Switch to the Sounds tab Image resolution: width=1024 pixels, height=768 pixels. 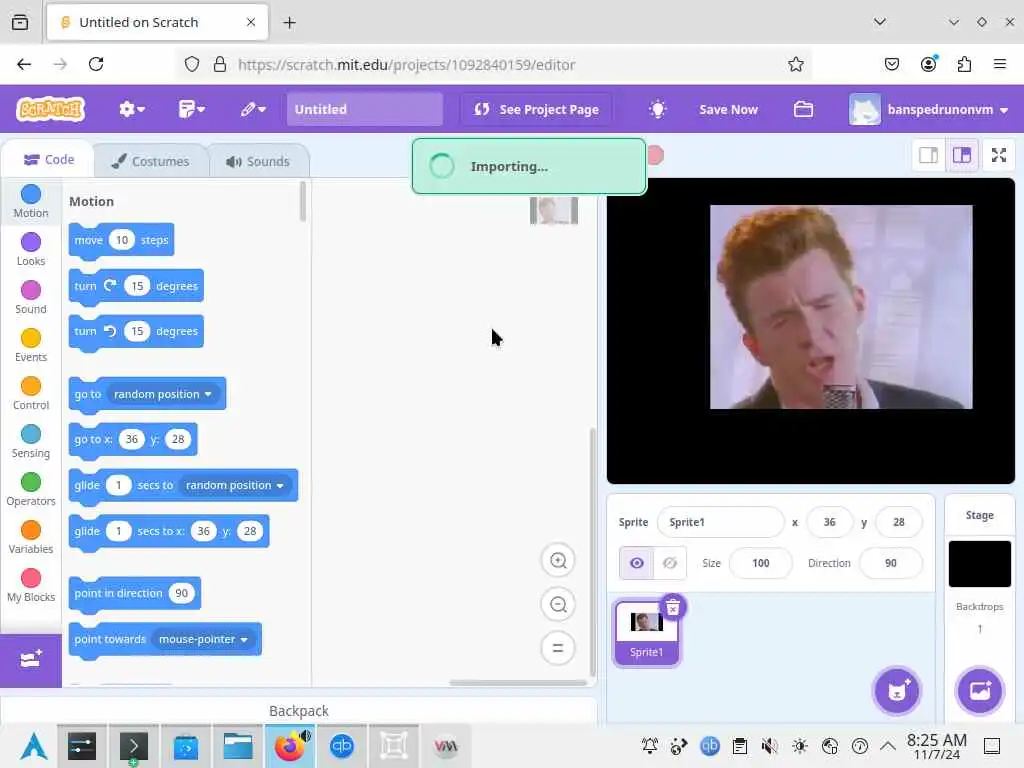(259, 161)
